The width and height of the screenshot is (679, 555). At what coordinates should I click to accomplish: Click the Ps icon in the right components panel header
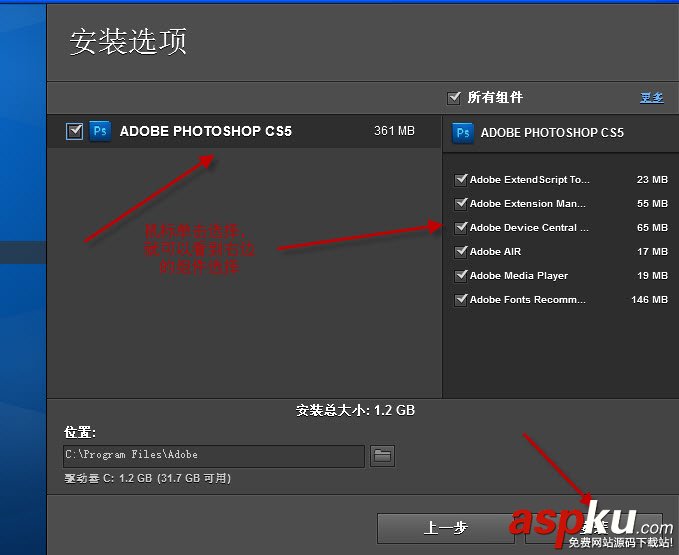coord(462,133)
